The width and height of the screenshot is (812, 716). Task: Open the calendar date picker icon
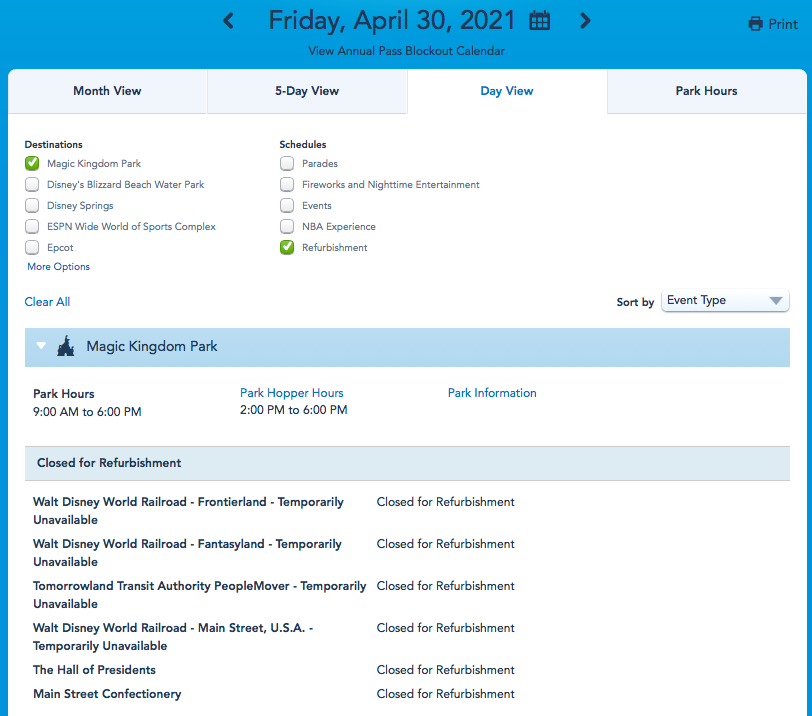(540, 21)
